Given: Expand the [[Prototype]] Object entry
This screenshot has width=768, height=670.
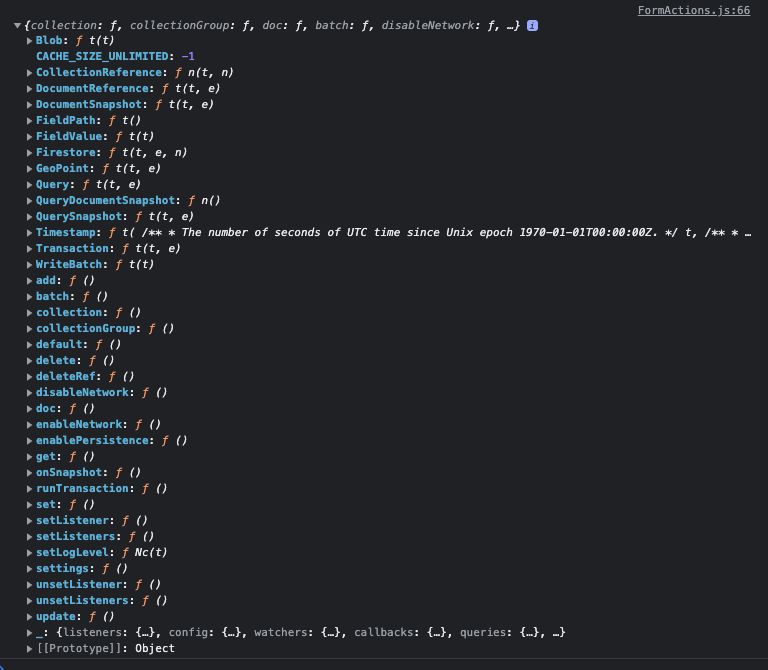Looking at the screenshot, I should tap(29, 648).
